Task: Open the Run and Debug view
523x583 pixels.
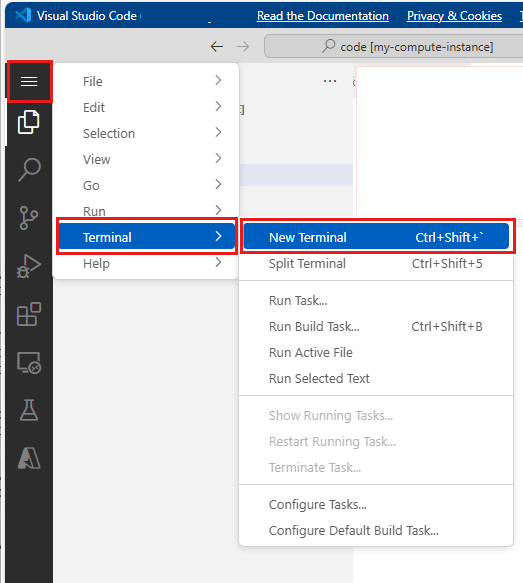Action: pos(29,266)
